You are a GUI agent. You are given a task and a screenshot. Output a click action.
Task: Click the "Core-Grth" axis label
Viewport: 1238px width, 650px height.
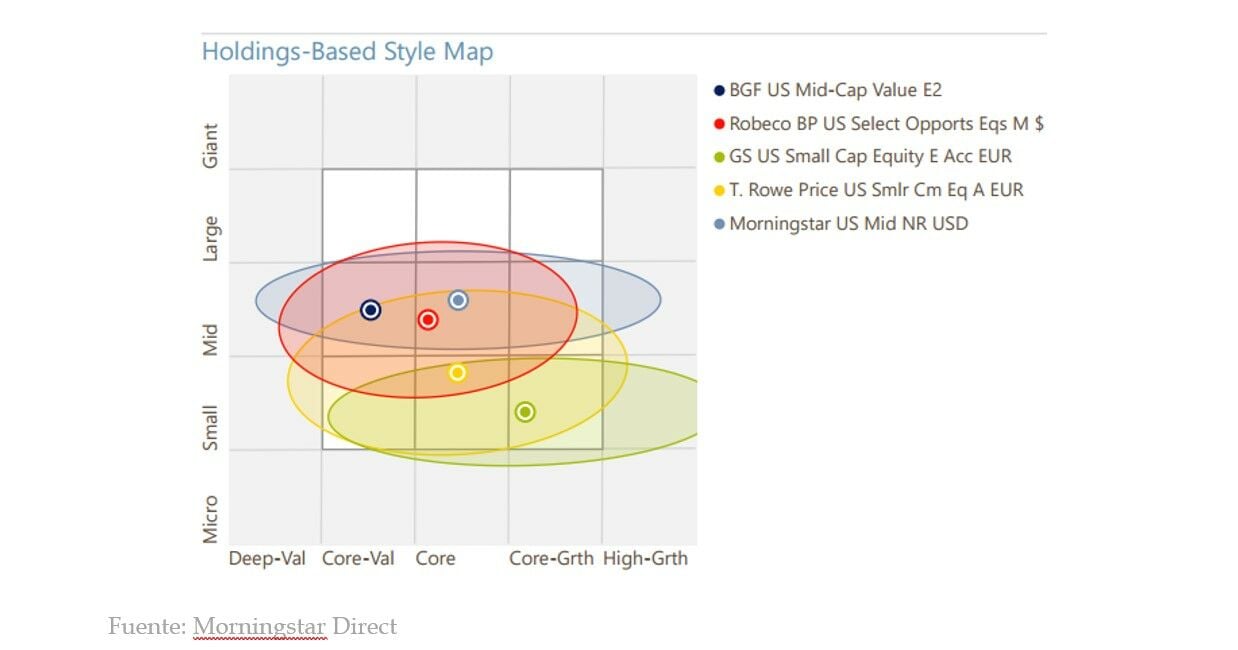click(x=551, y=559)
